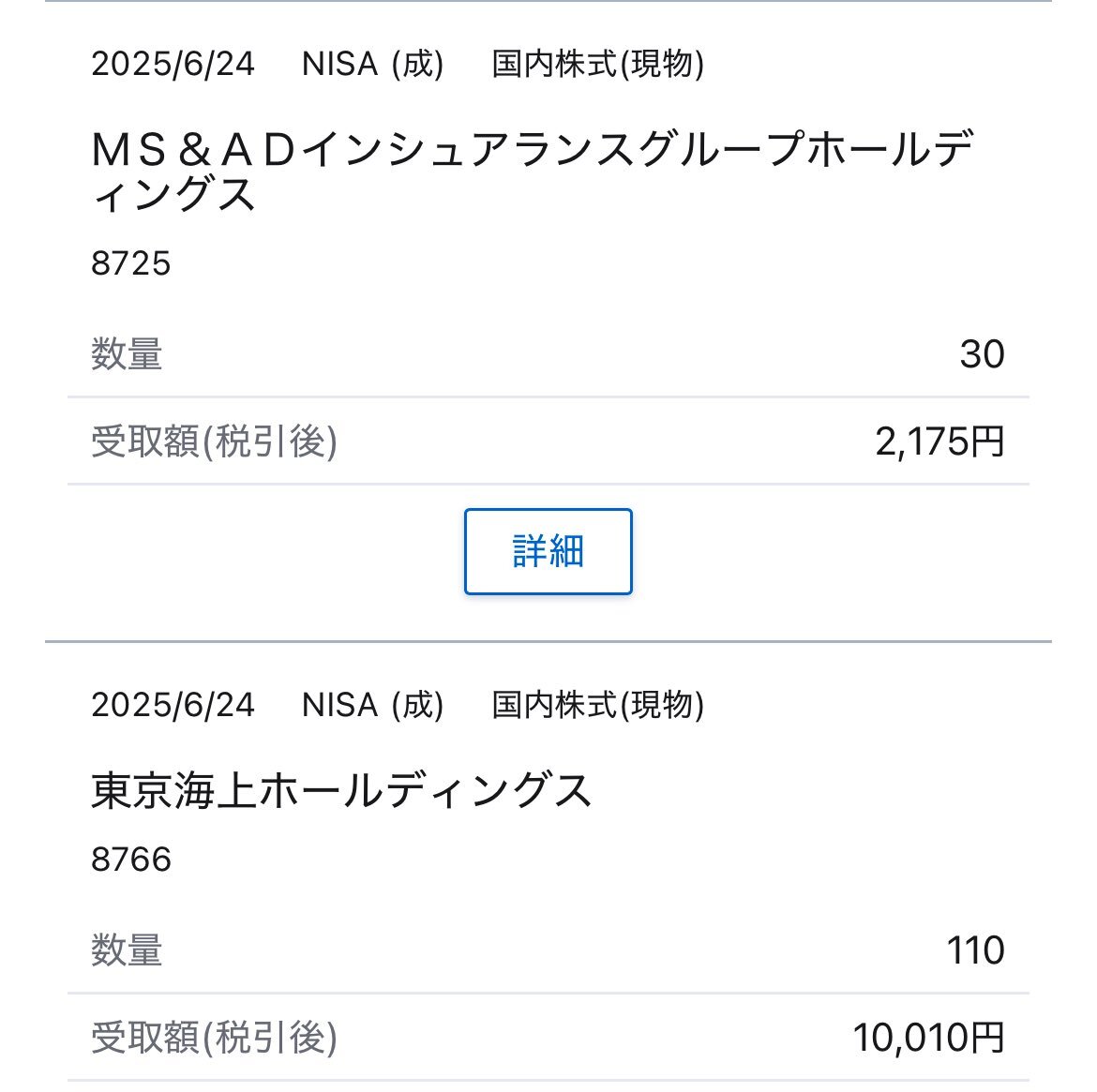Select the 数量 label for 東京海上 entry
1097x1092 pixels.
(127, 950)
